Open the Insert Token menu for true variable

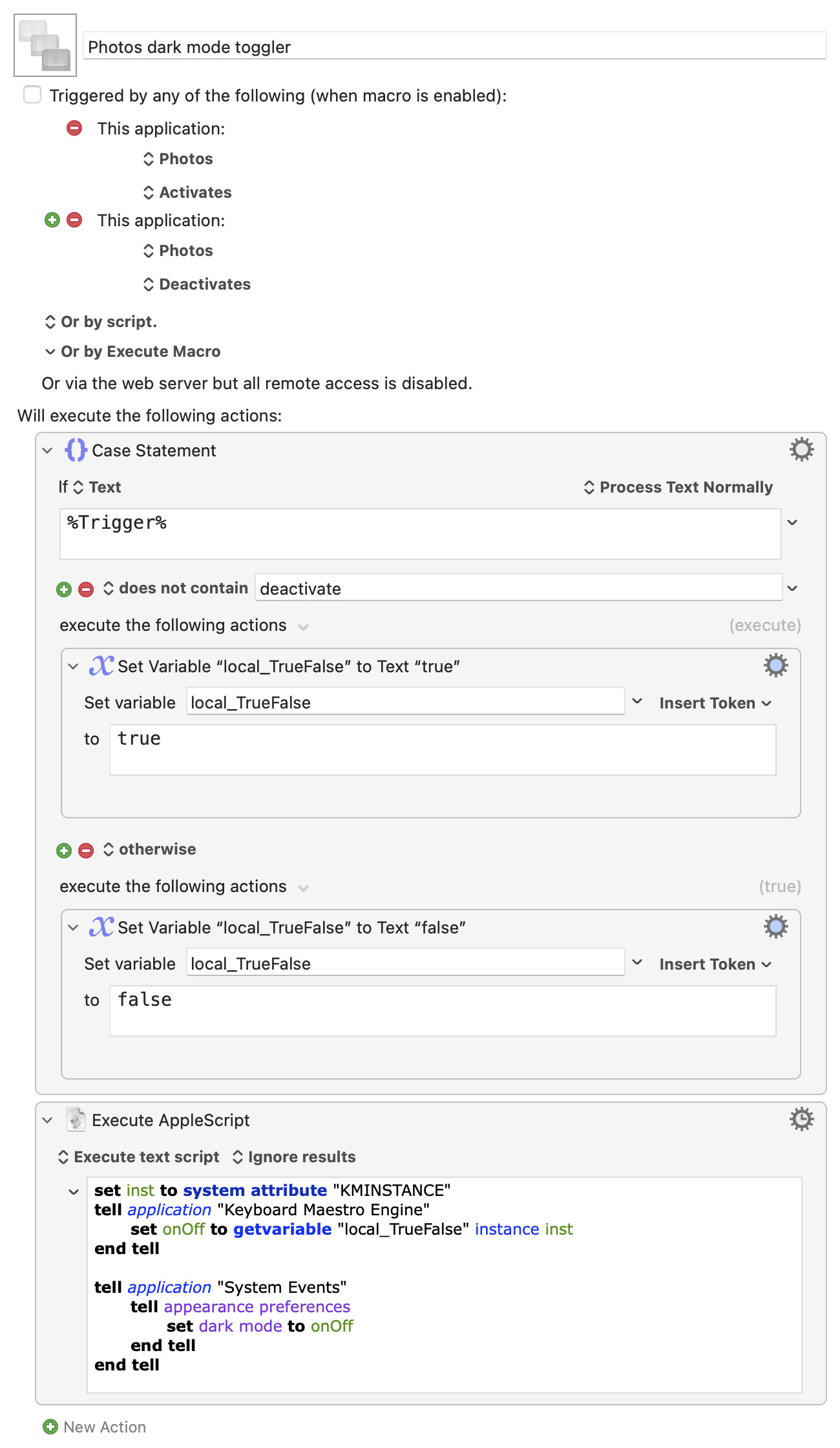click(715, 703)
